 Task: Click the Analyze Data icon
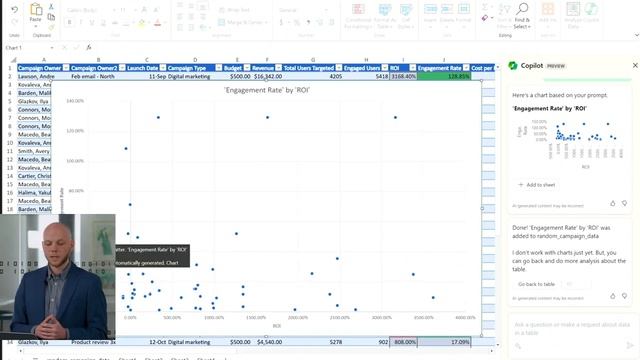click(573, 9)
